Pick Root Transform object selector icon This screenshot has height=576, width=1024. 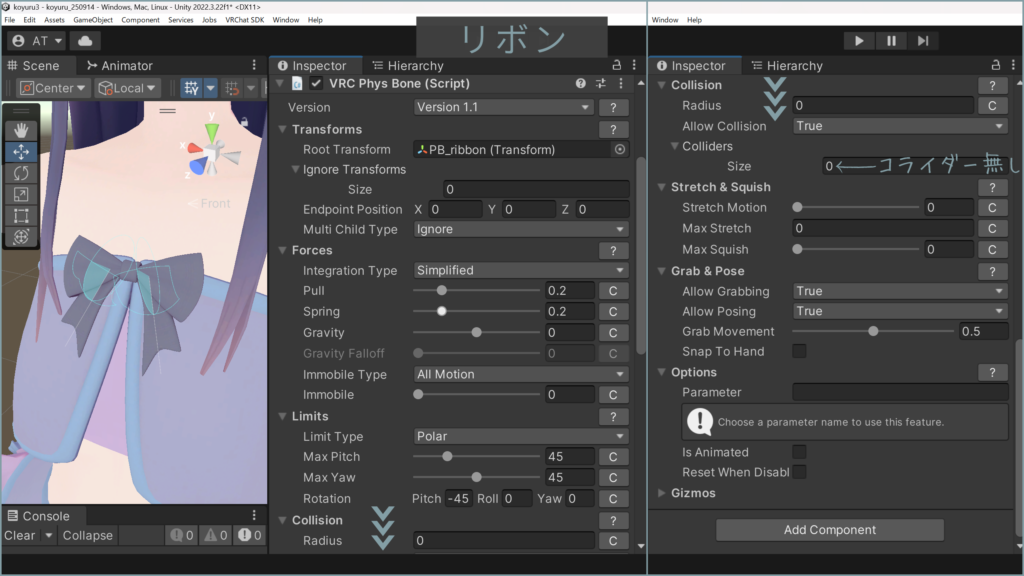click(x=620, y=150)
